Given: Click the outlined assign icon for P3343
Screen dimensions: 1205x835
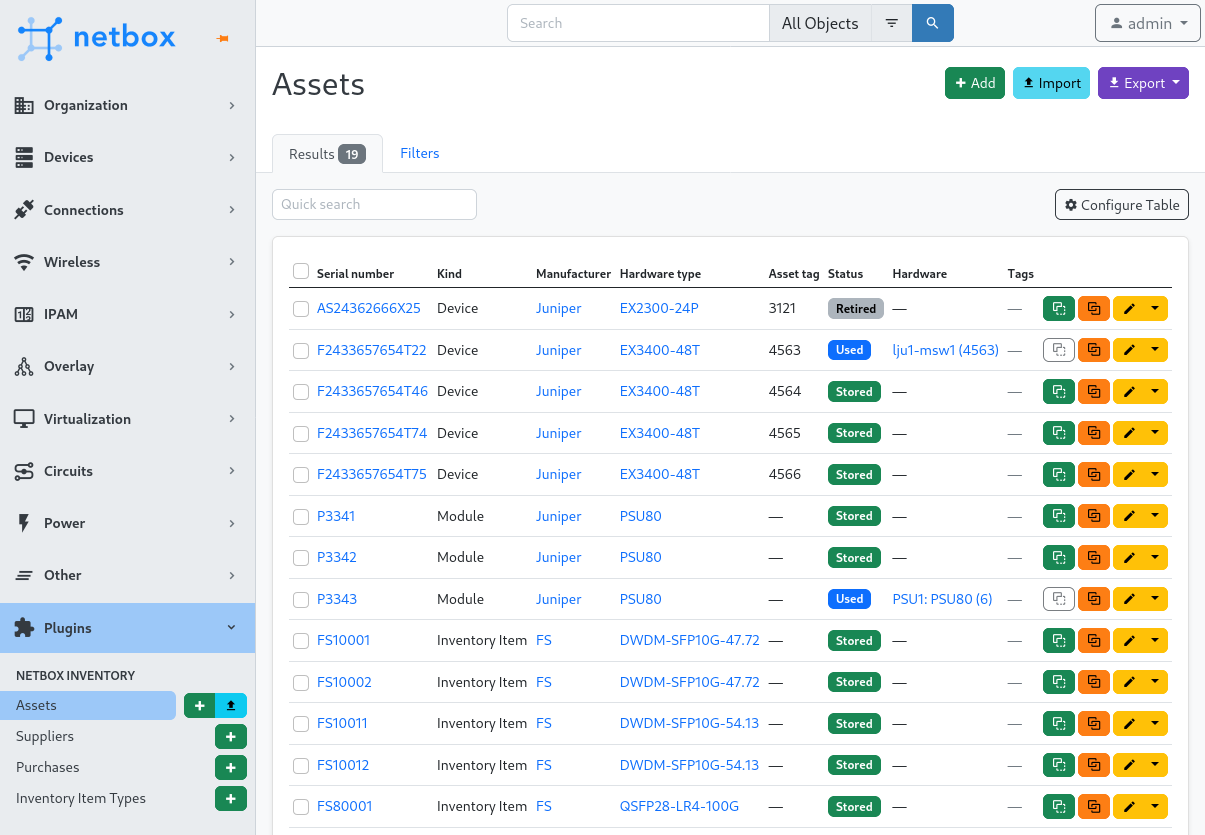Looking at the screenshot, I should 1058,599.
